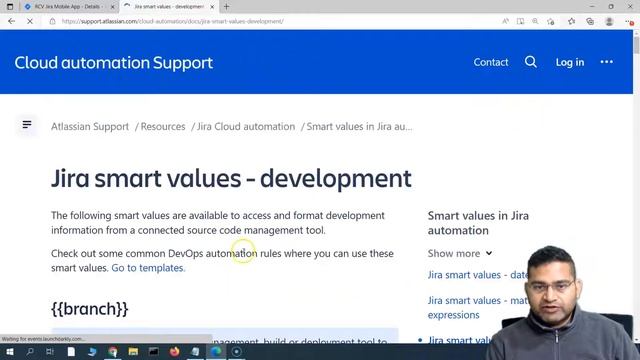Expand Show more in sidebar
Image resolution: width=640 pixels, height=360 pixels.
coord(460,253)
